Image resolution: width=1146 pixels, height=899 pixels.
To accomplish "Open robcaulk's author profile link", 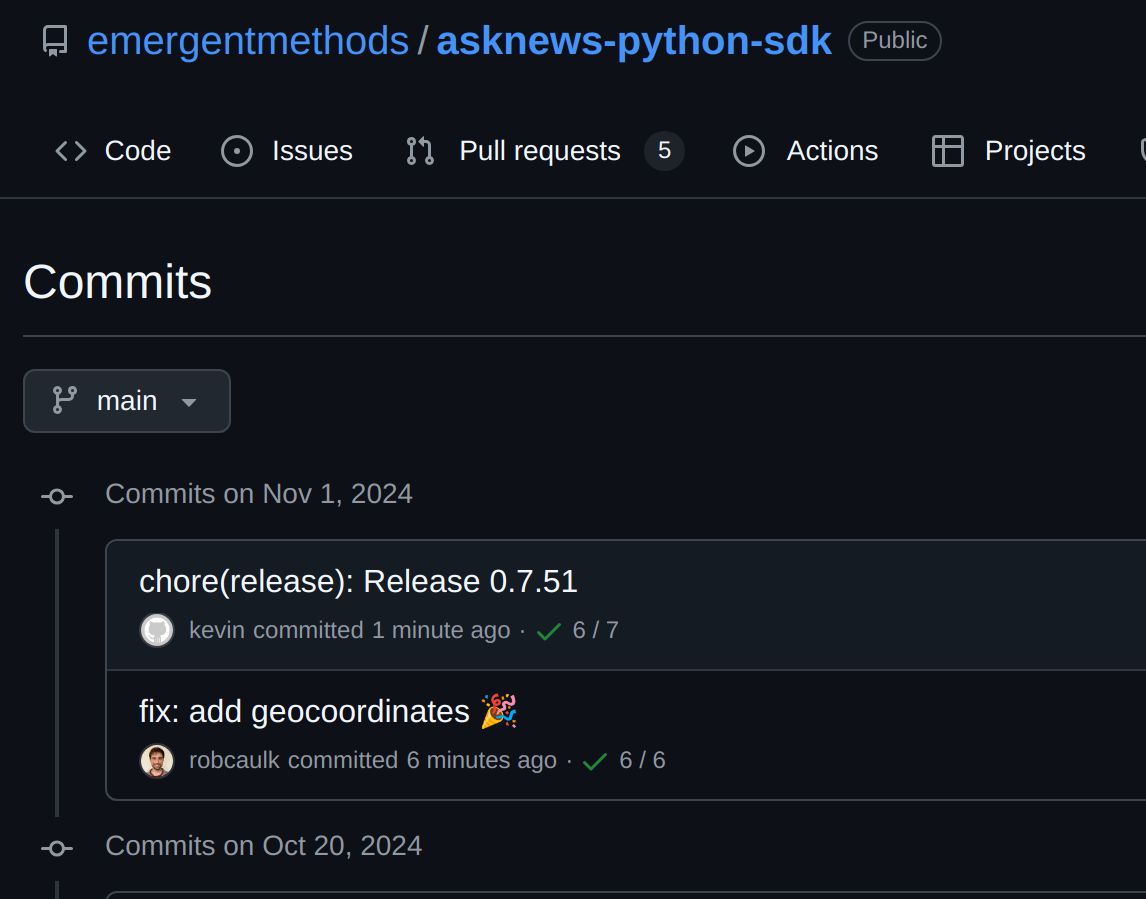I will pyautogui.click(x=235, y=760).
